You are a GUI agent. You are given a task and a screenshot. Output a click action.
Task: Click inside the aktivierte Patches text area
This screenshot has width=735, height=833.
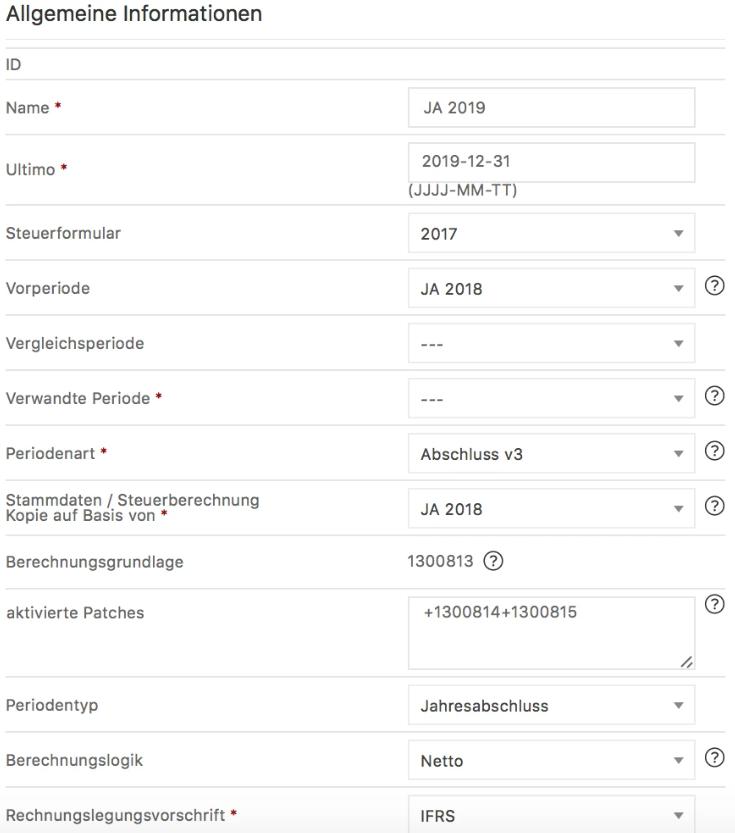pyautogui.click(x=551, y=633)
